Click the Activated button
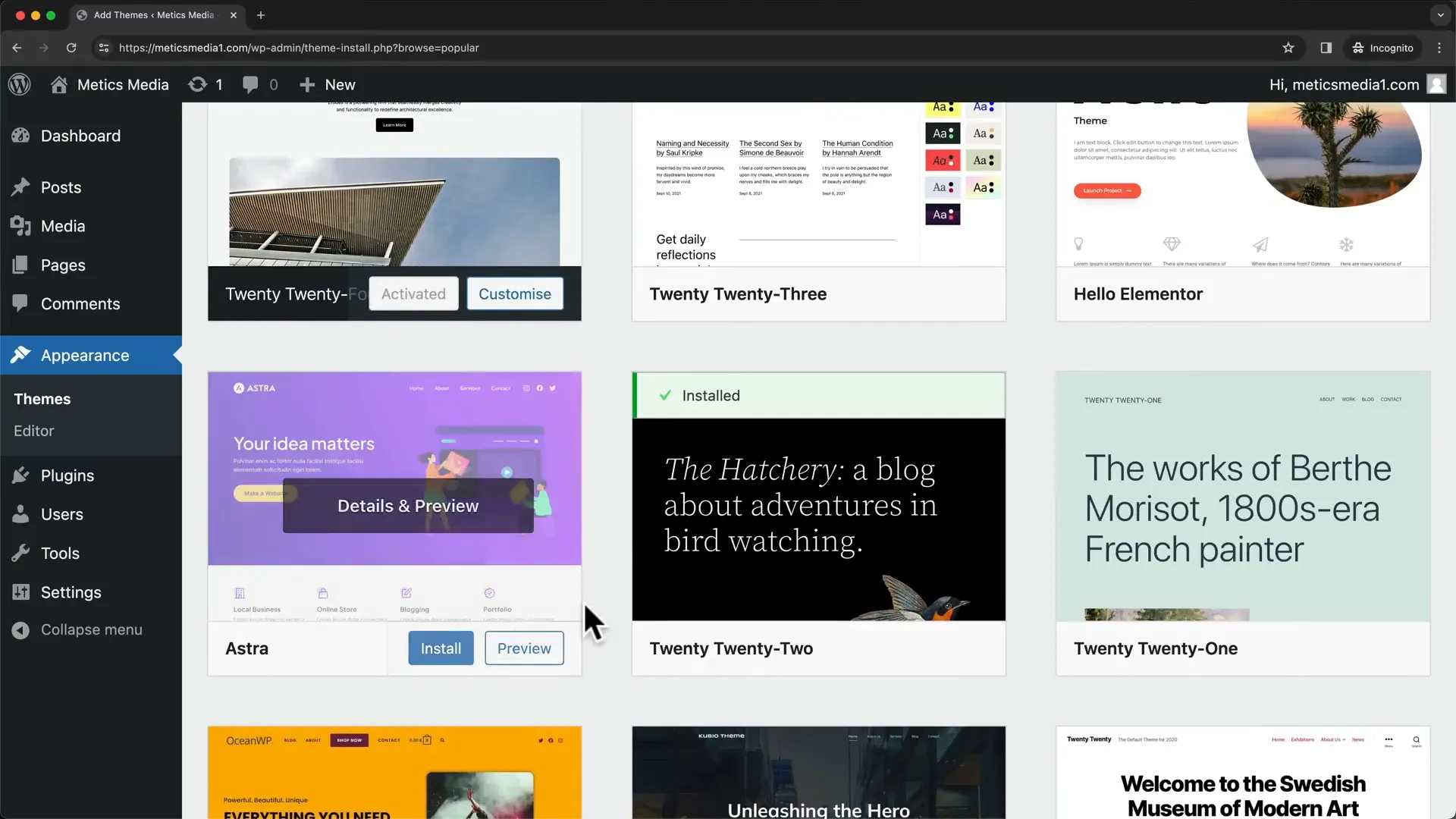 pyautogui.click(x=413, y=293)
